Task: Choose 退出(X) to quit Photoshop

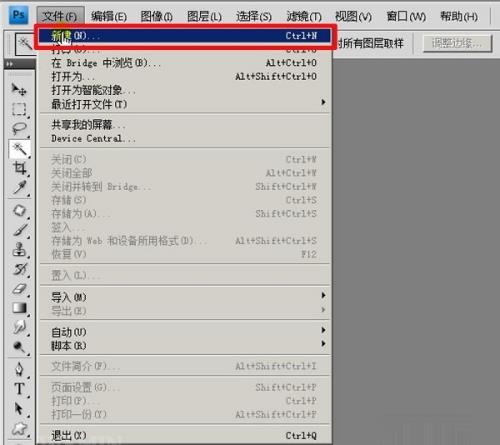Action: tap(184, 435)
